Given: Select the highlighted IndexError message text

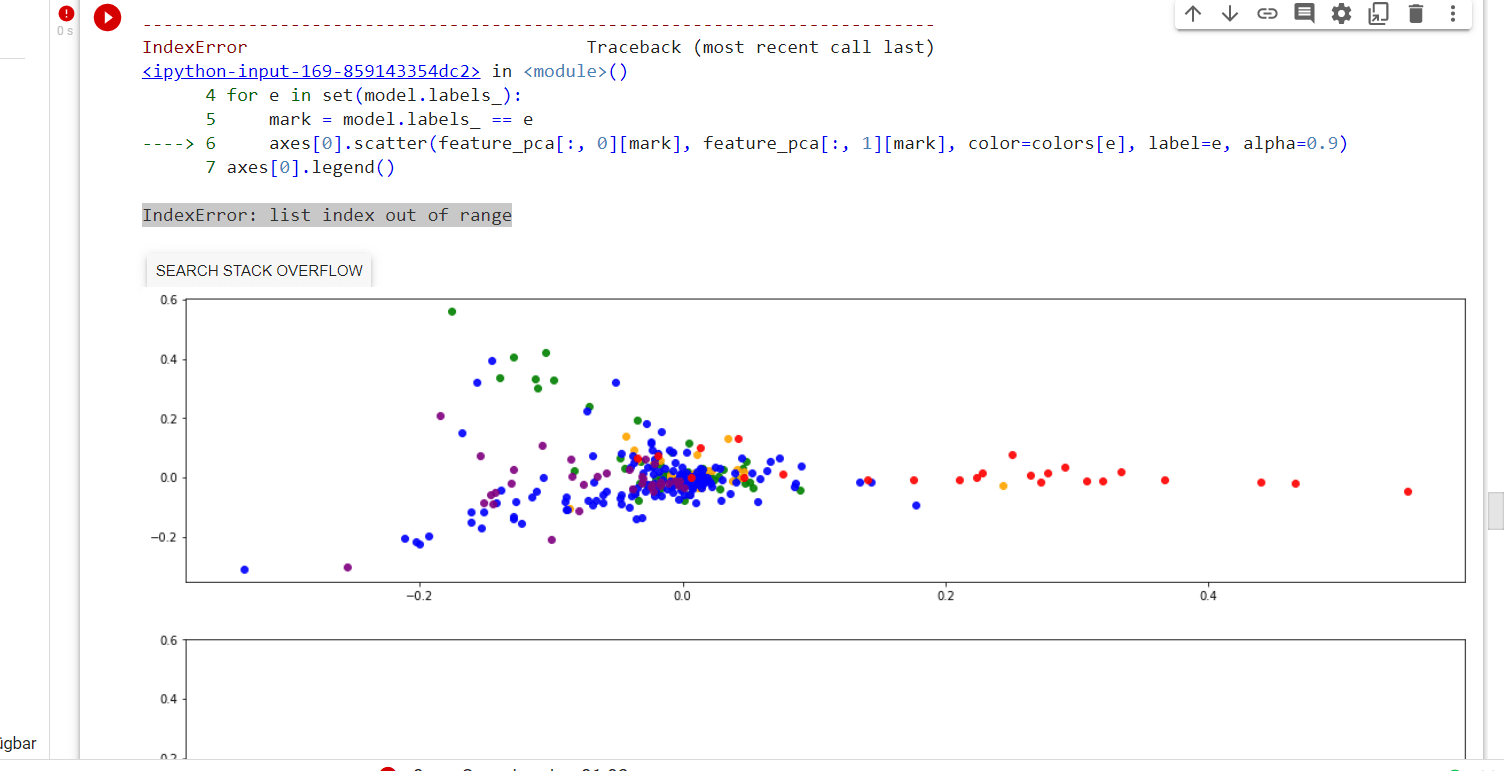Looking at the screenshot, I should [x=327, y=214].
